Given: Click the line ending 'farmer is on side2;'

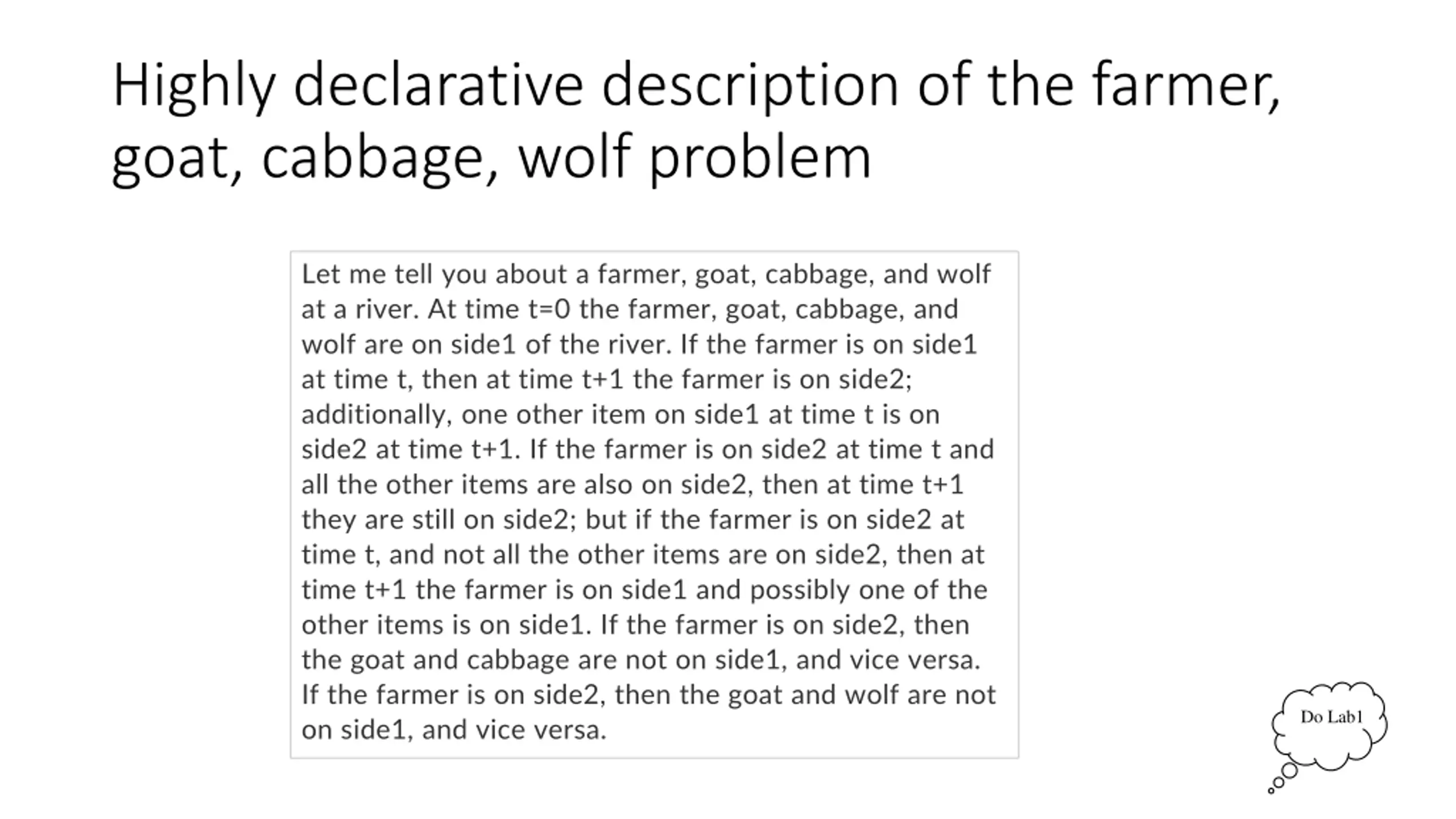Looking at the screenshot, I should [607, 379].
